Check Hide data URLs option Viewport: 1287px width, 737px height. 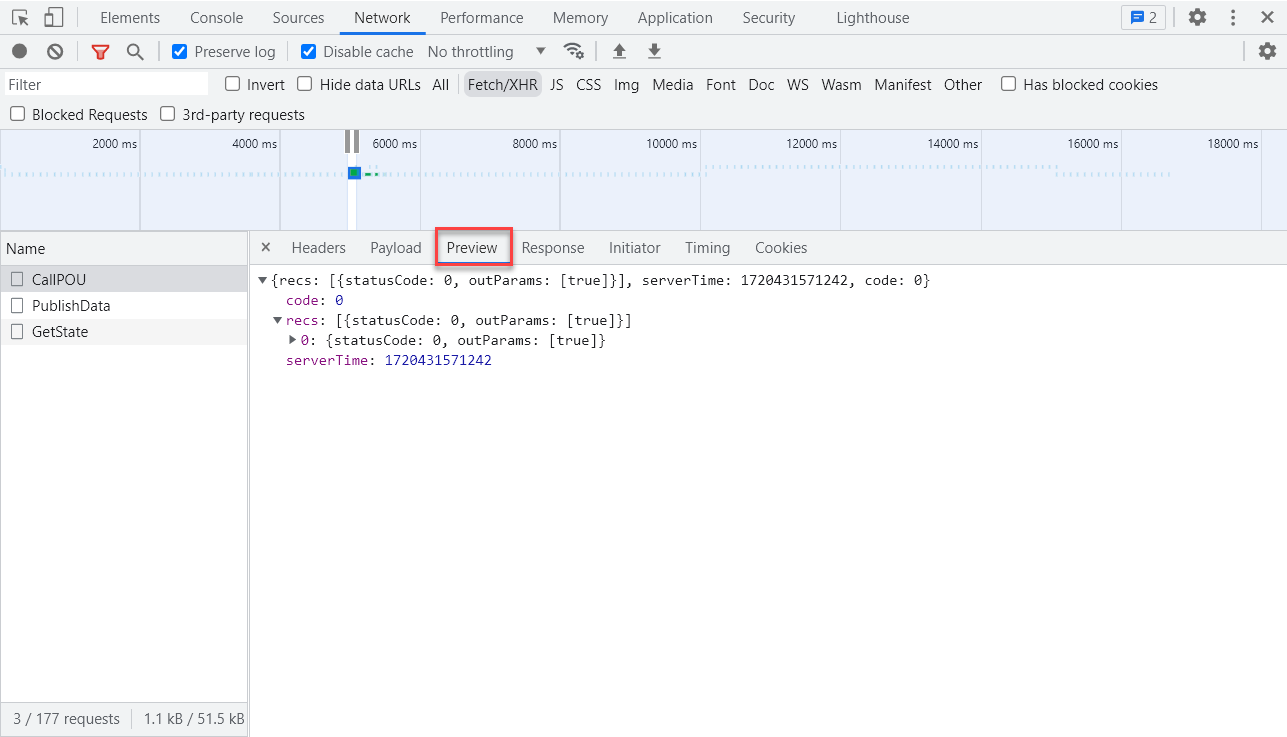tap(305, 84)
